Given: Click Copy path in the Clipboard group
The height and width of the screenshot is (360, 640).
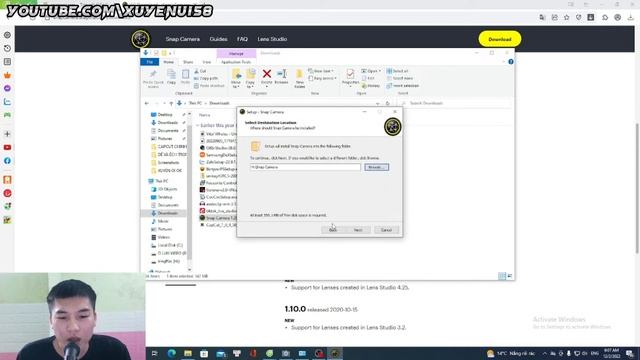Looking at the screenshot, I should tap(206, 78).
